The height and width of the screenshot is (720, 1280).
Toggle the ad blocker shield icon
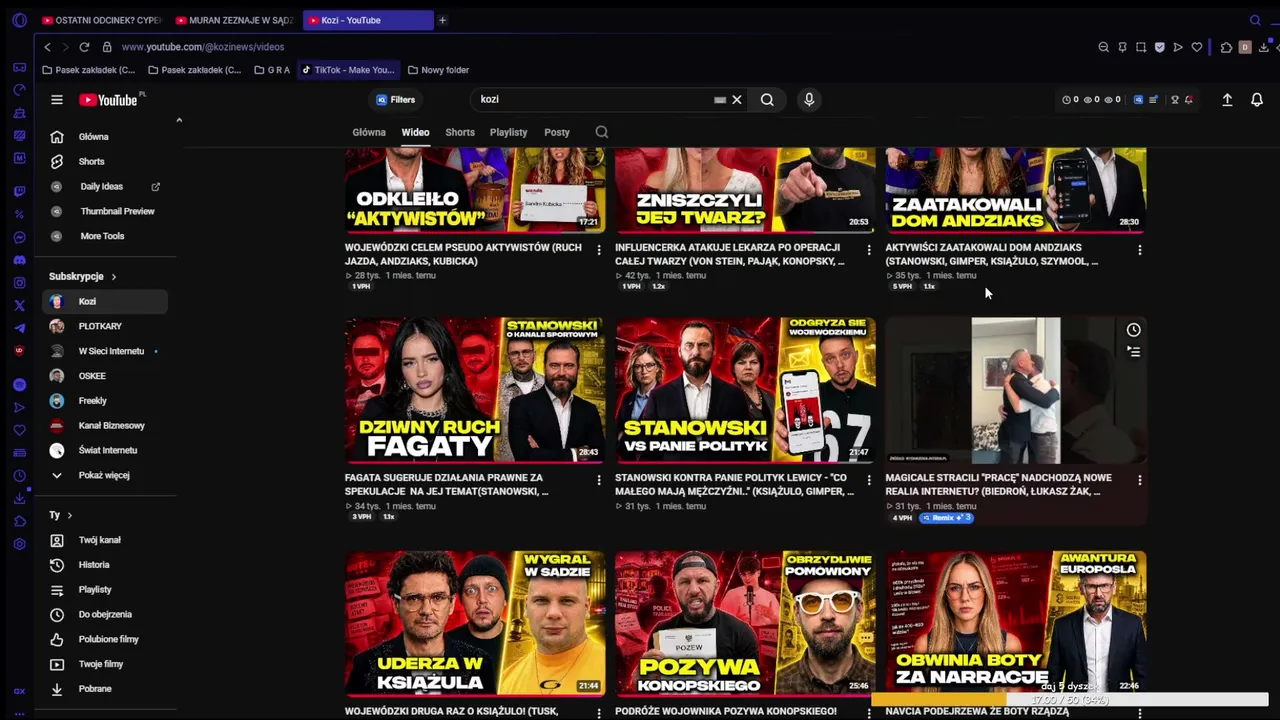pyautogui.click(x=1159, y=47)
